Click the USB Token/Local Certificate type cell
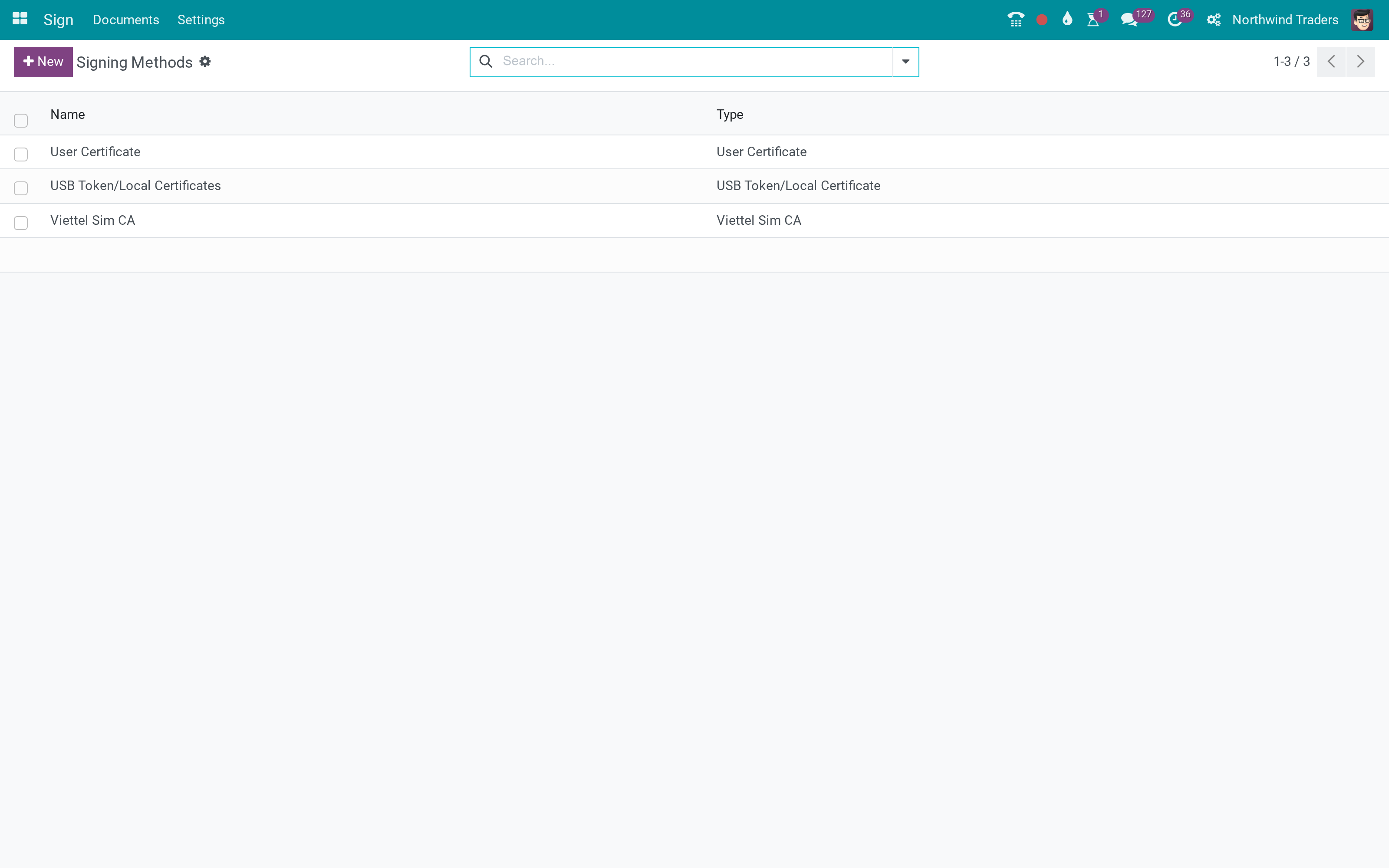 click(798, 185)
